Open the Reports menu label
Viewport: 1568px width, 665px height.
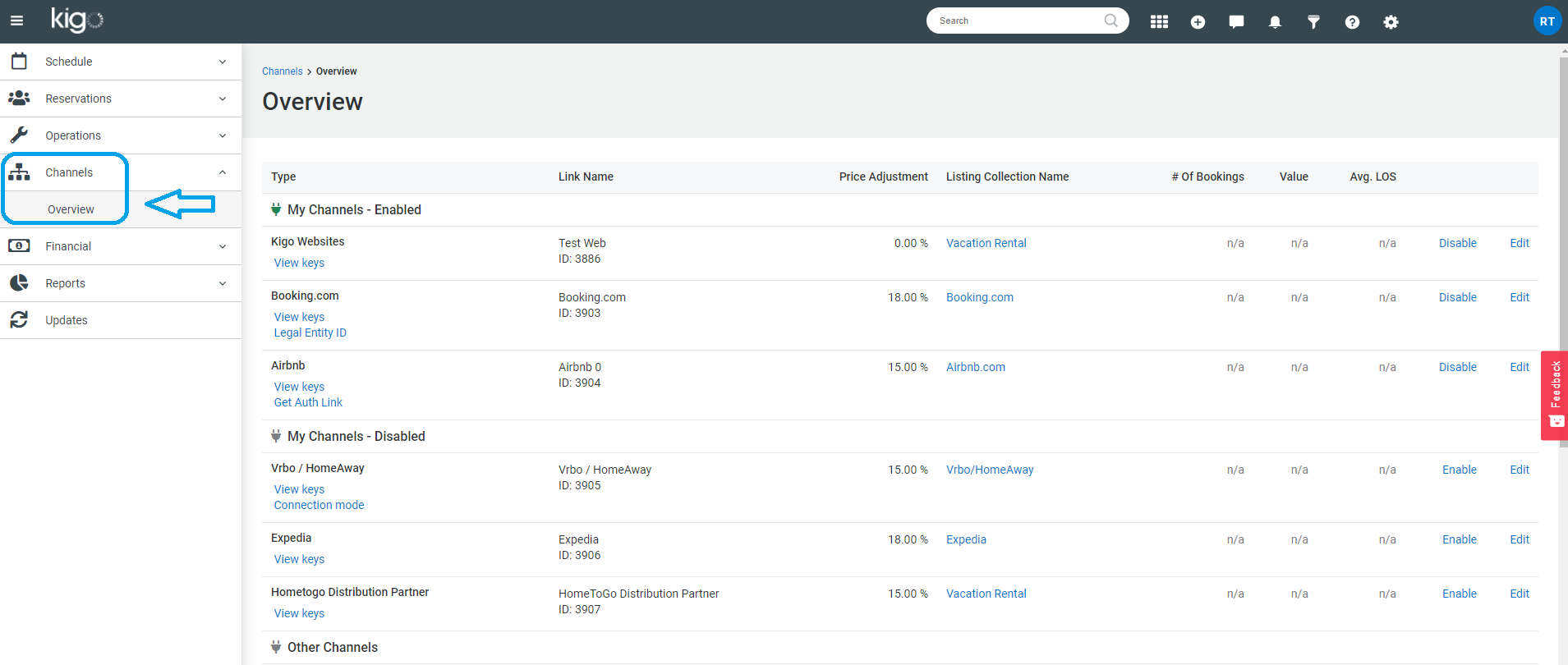pyautogui.click(x=65, y=283)
